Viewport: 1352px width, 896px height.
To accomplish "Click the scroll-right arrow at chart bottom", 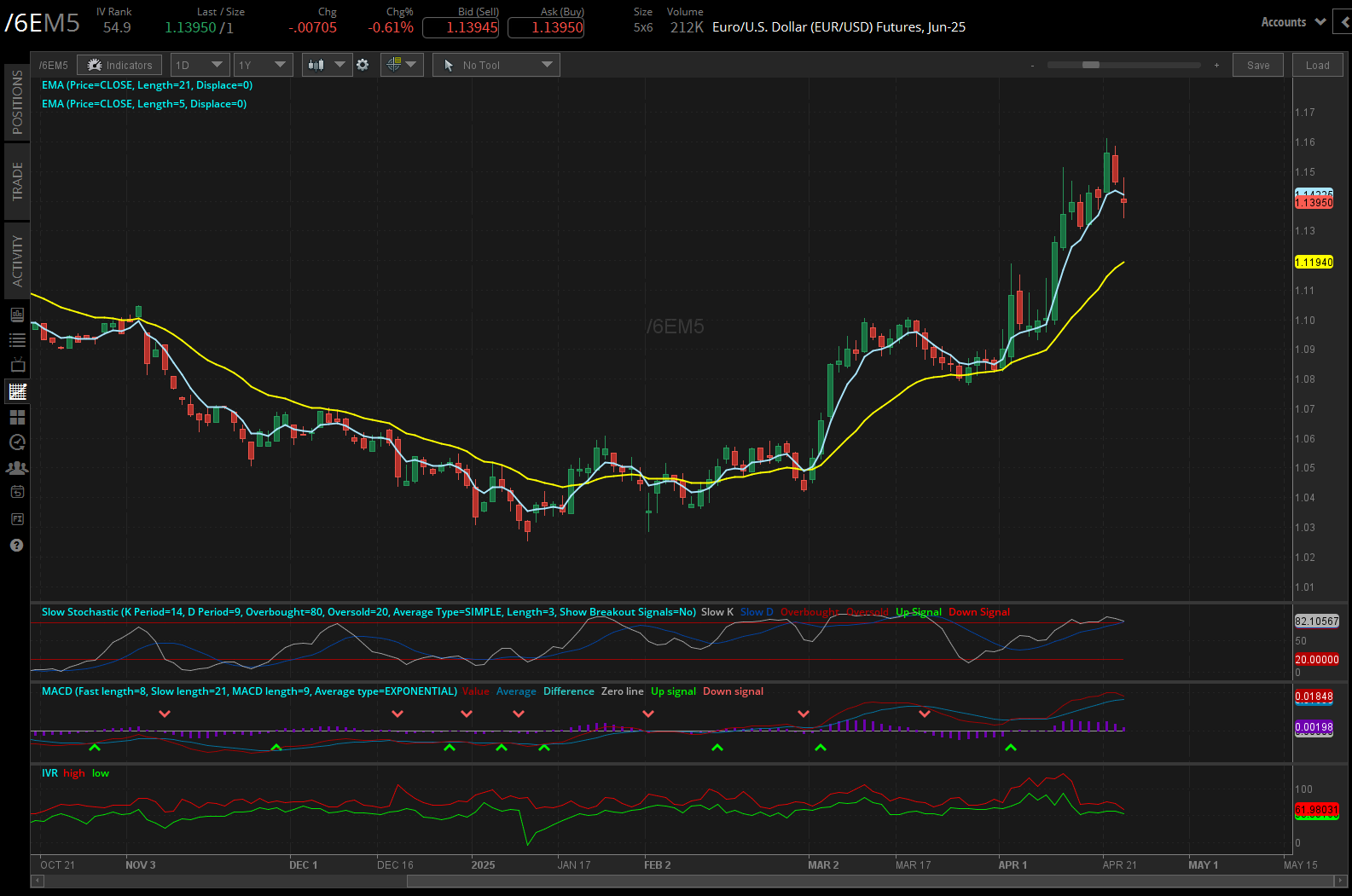I will 1343,882.
